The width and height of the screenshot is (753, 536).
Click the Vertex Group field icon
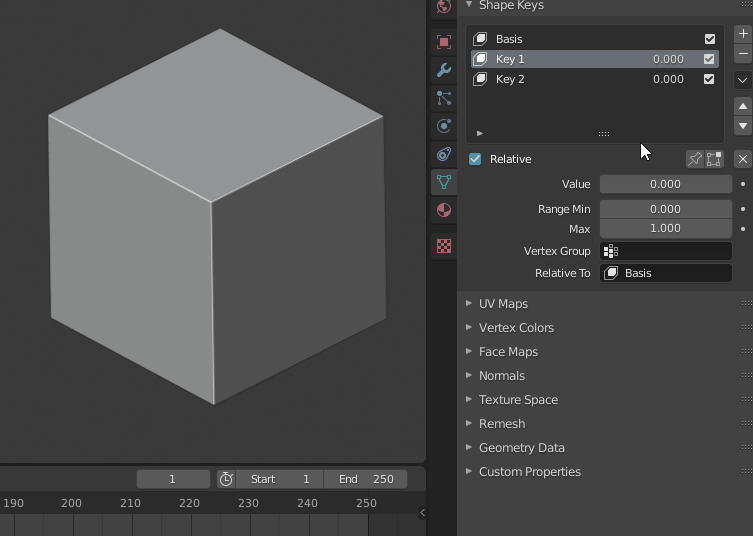point(611,251)
